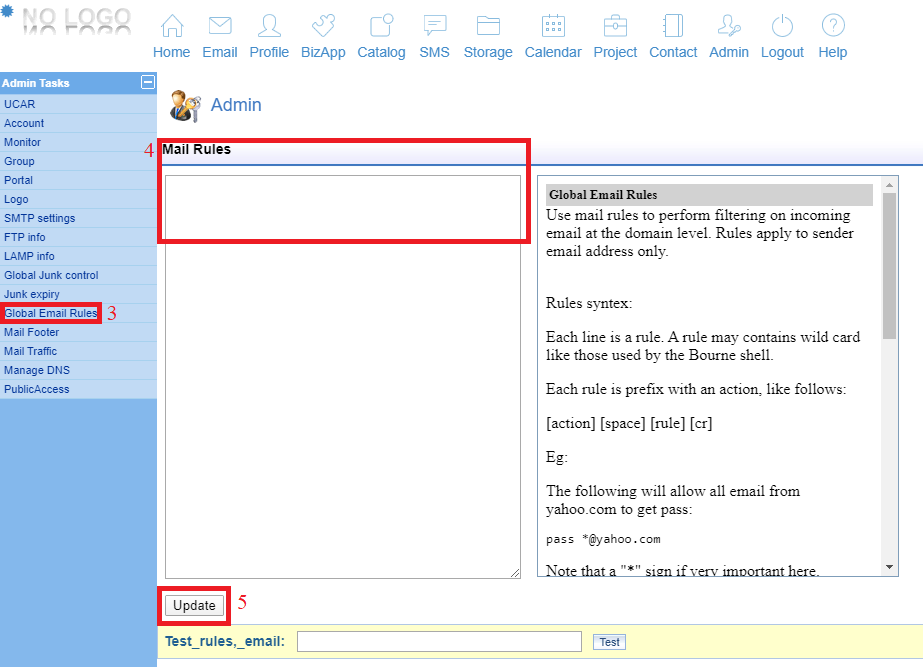Open the Profile person icon

269,27
